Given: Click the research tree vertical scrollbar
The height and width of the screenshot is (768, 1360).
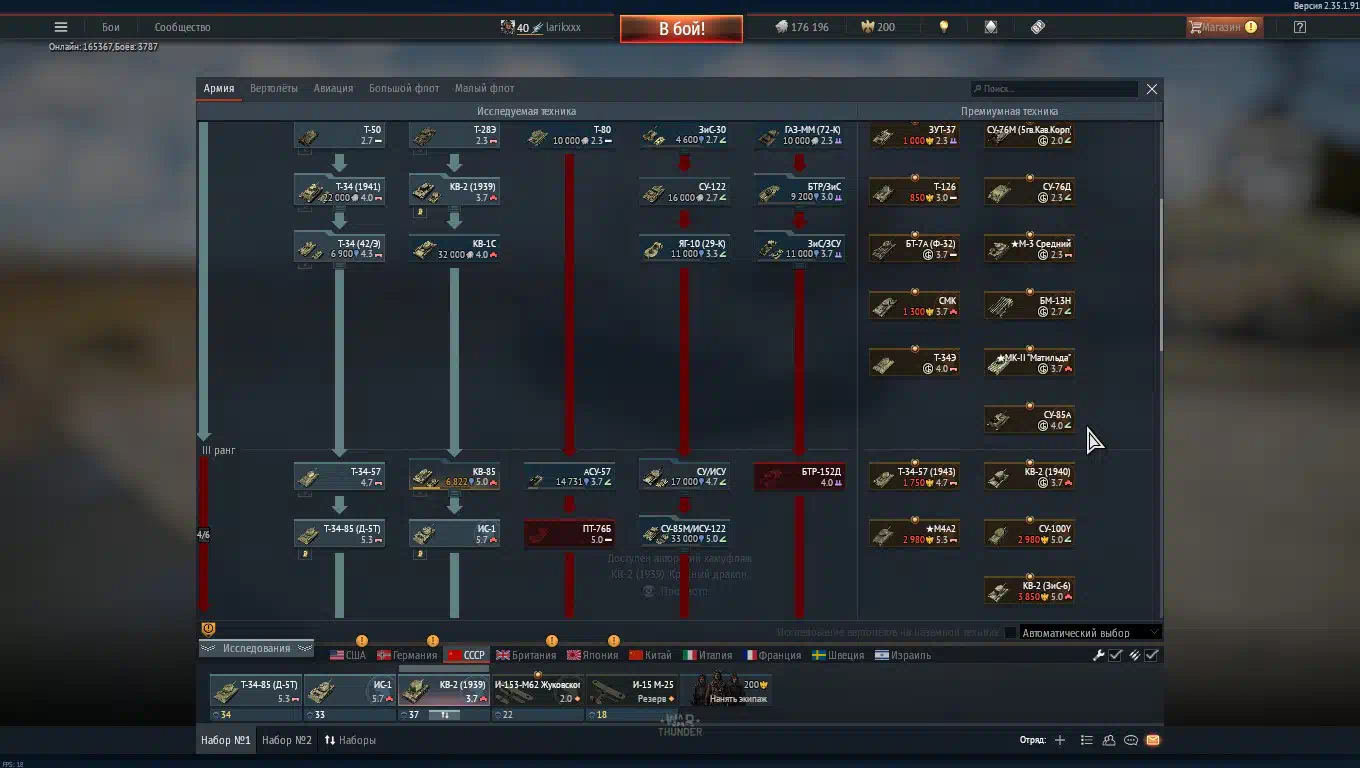Looking at the screenshot, I should pyautogui.click(x=1160, y=275).
